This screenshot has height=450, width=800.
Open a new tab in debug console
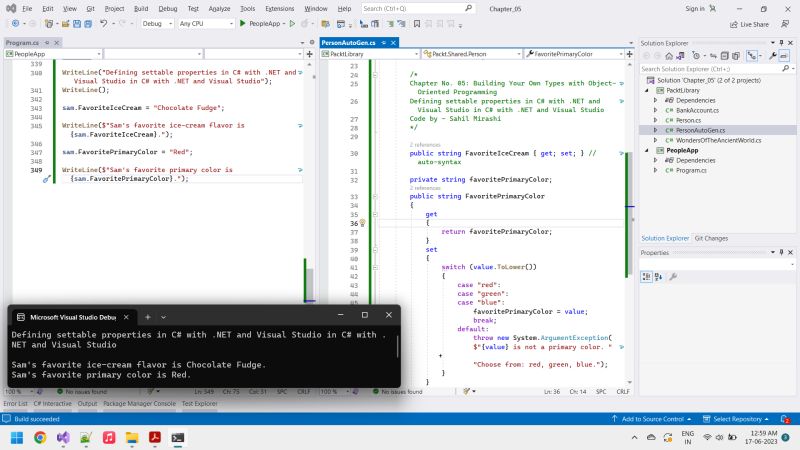[147, 317]
